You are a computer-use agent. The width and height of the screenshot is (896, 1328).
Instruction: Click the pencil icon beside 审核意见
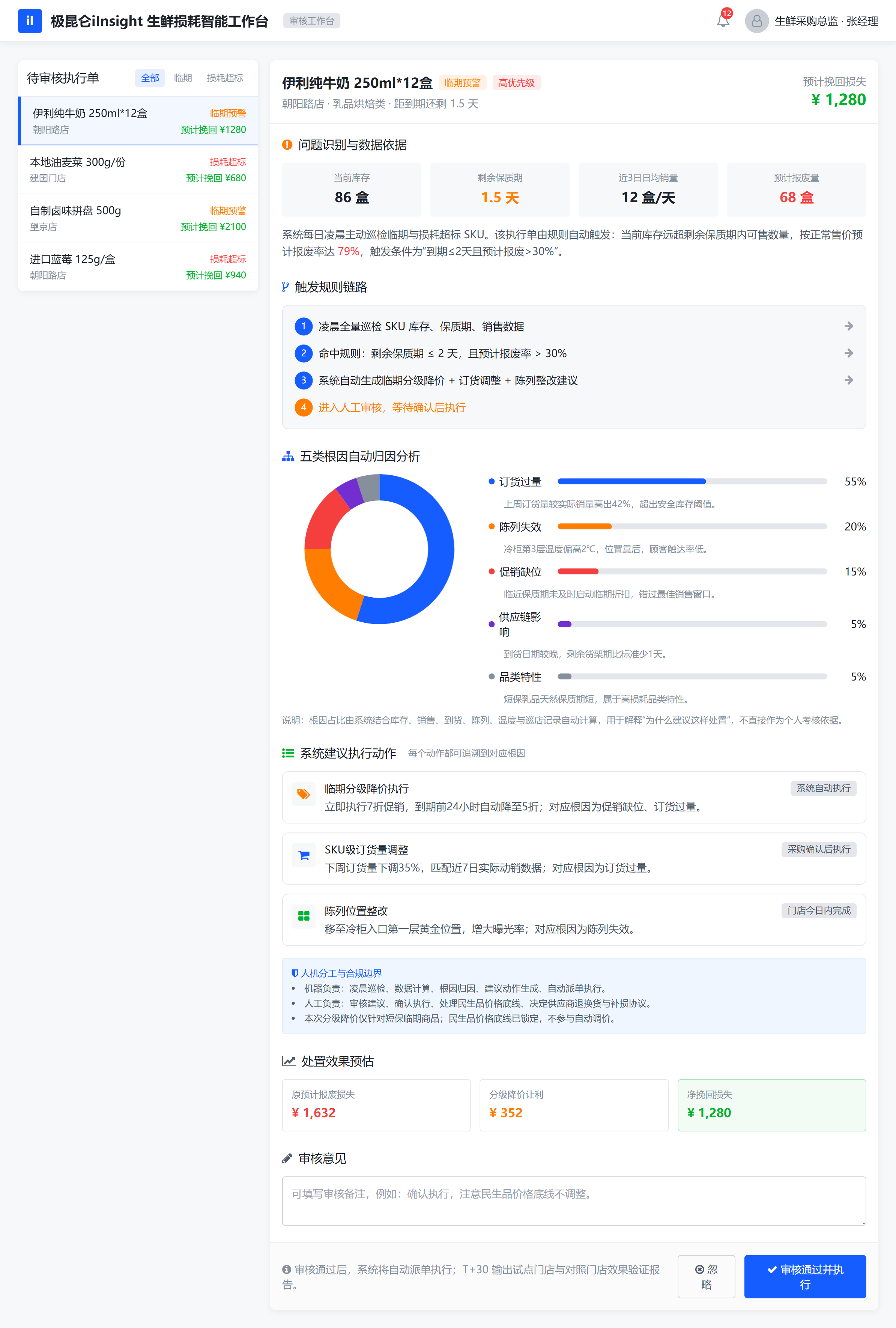[287, 1158]
